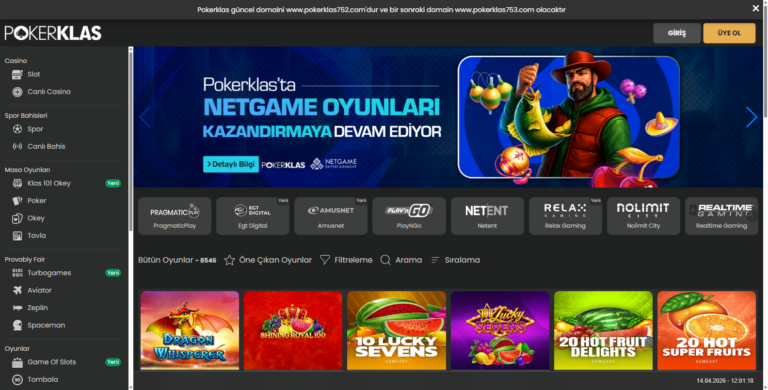Select Spaceman helmet icon
Viewport: 768px width, 390px height.
coord(17,325)
